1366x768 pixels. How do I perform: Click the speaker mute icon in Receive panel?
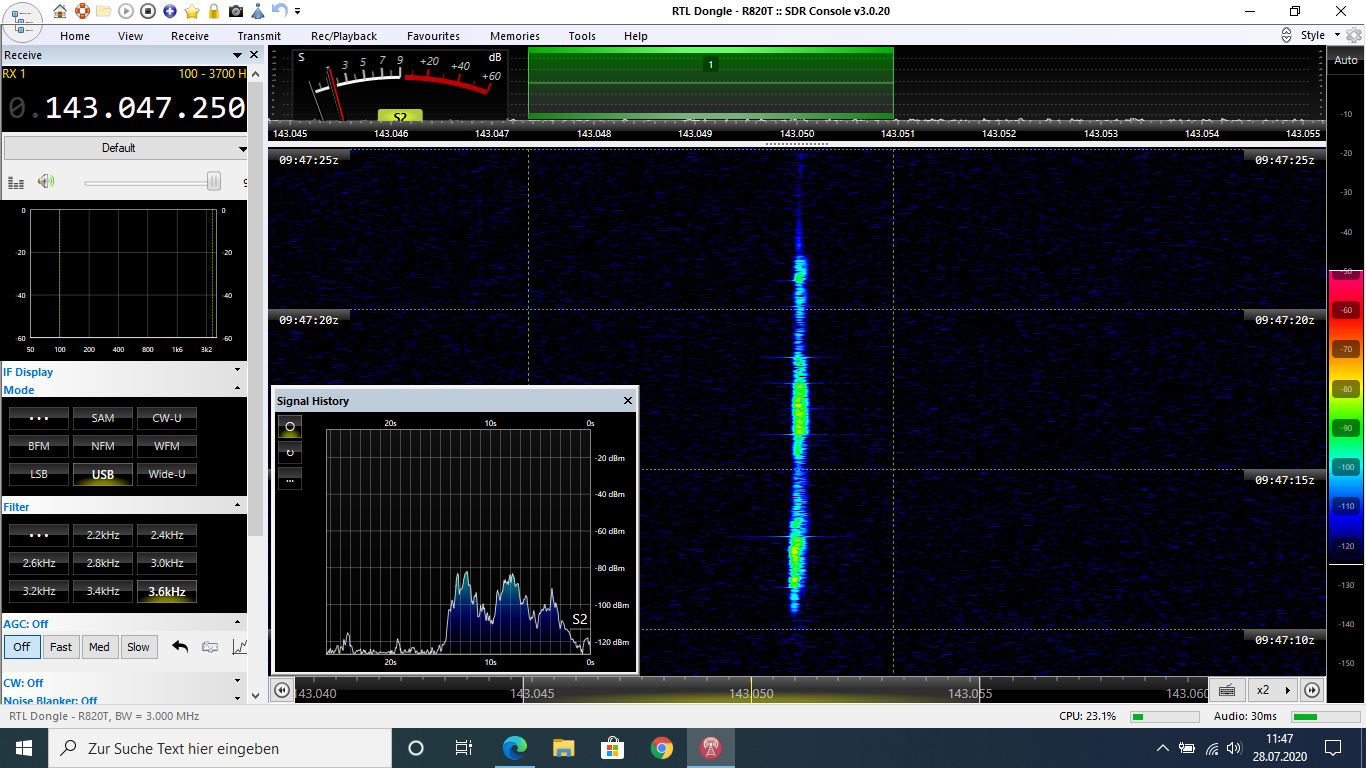[x=45, y=181]
